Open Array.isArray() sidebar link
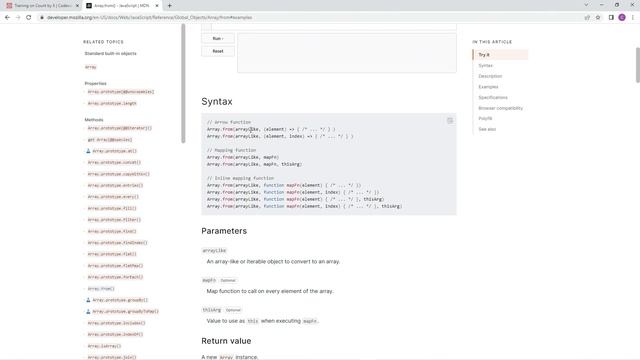 click(x=104, y=346)
